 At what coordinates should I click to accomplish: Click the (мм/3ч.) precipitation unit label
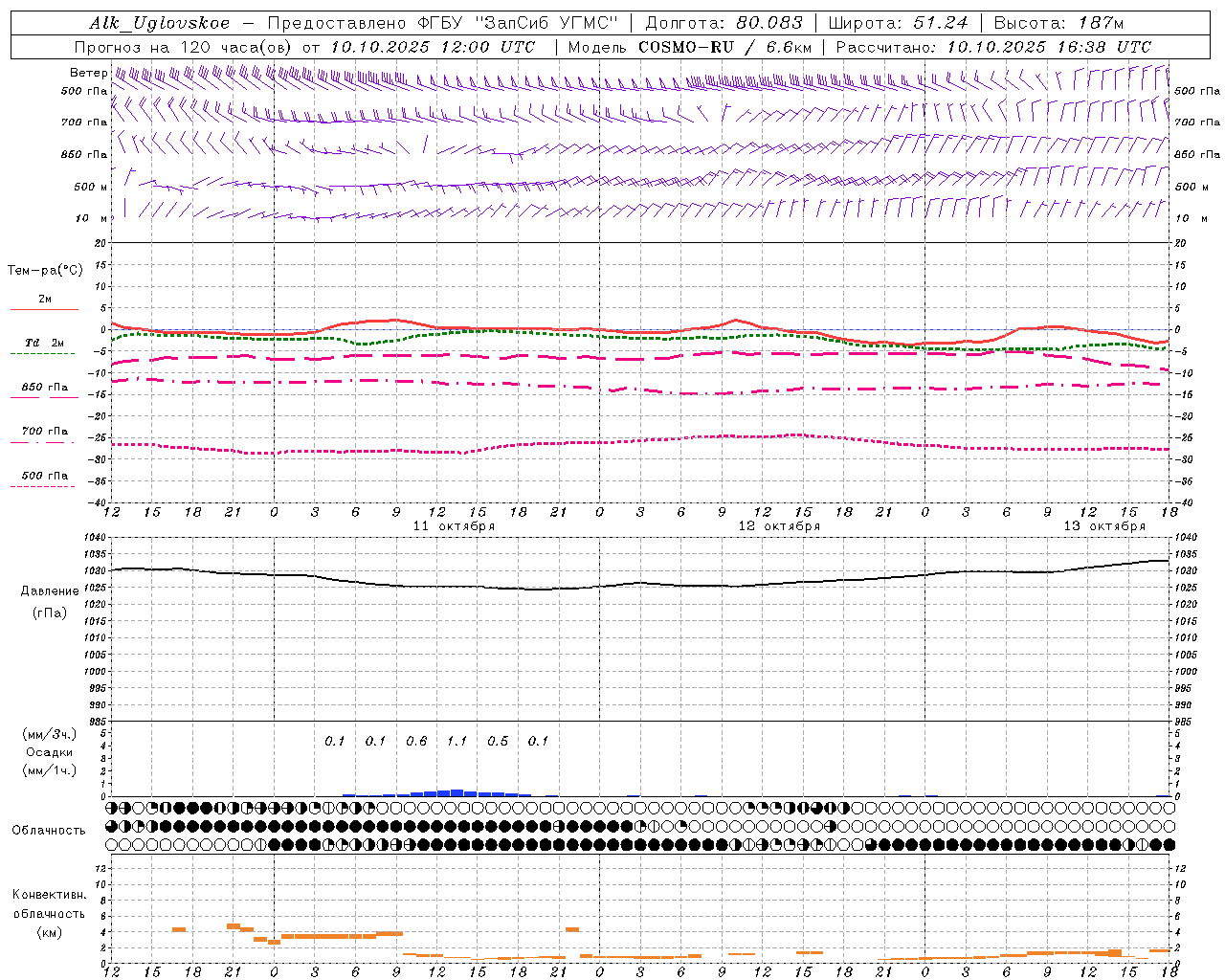pyautogui.click(x=50, y=734)
